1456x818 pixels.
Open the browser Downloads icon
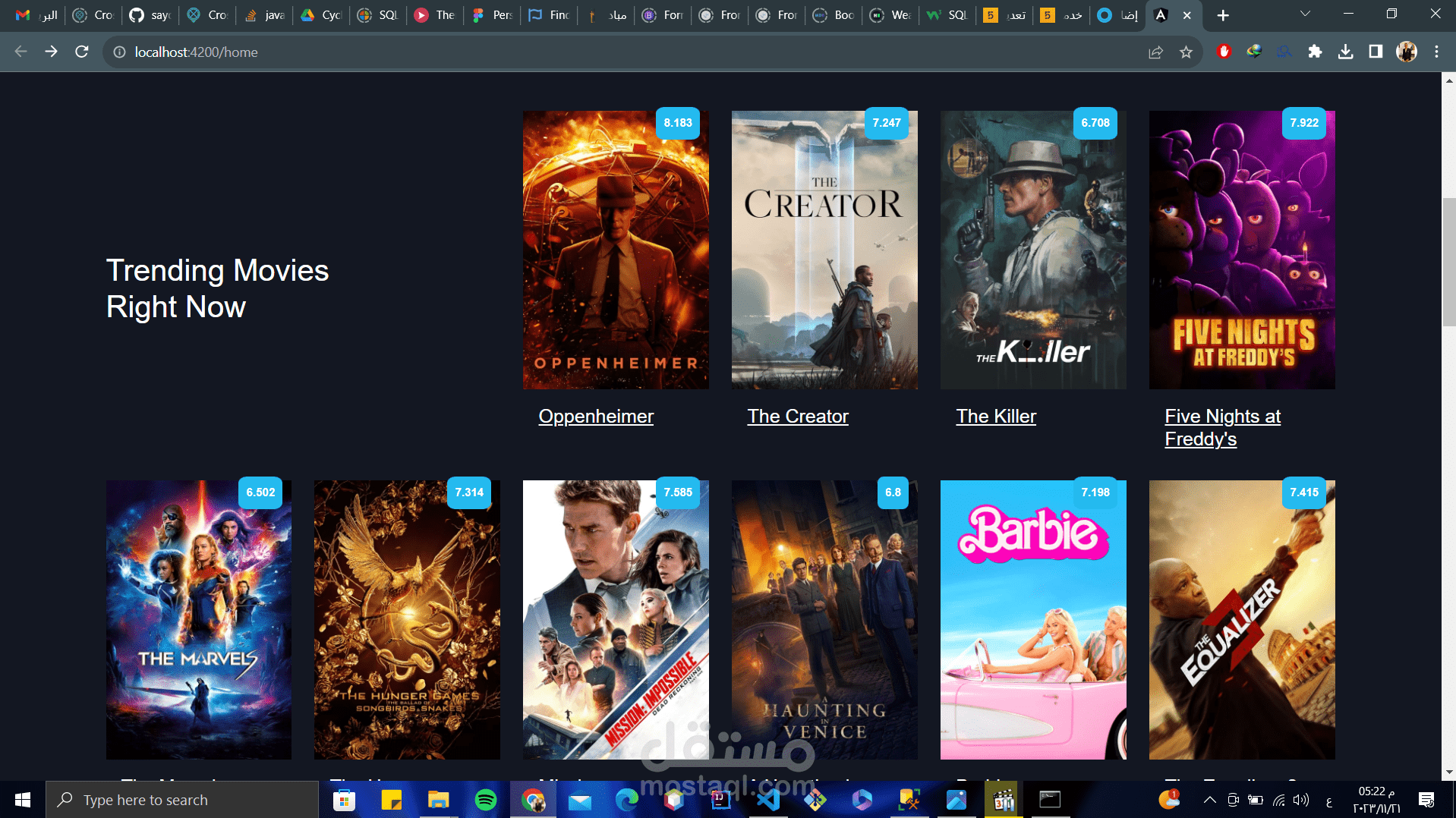point(1345,52)
